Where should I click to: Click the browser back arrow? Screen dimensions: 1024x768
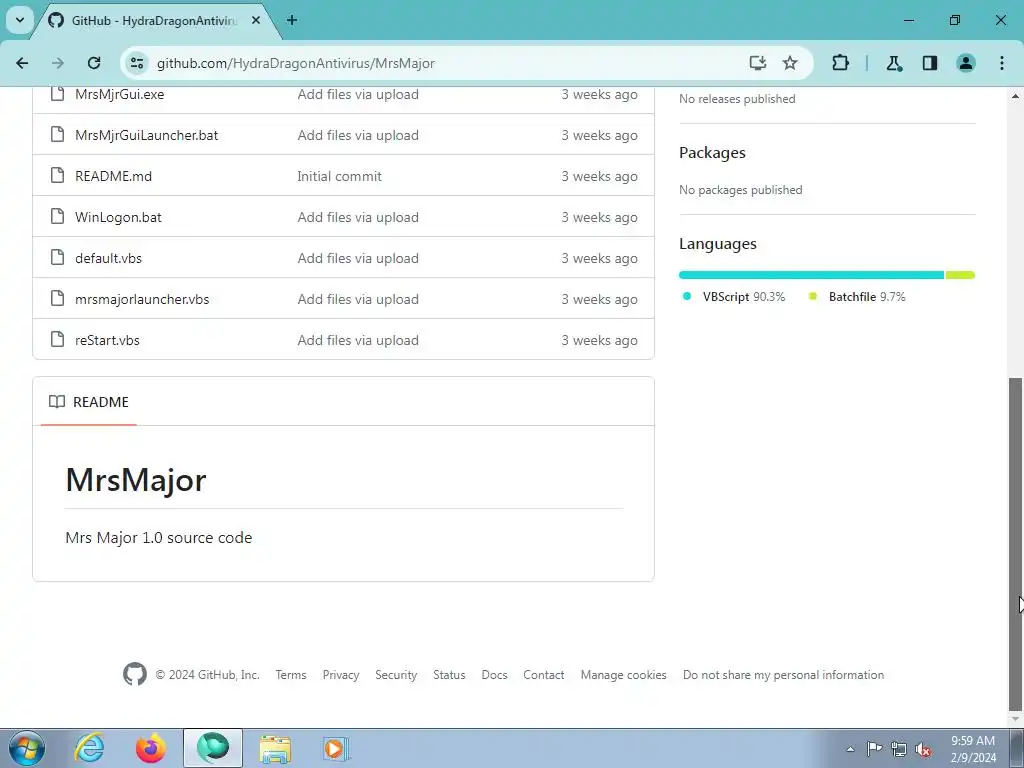22,63
